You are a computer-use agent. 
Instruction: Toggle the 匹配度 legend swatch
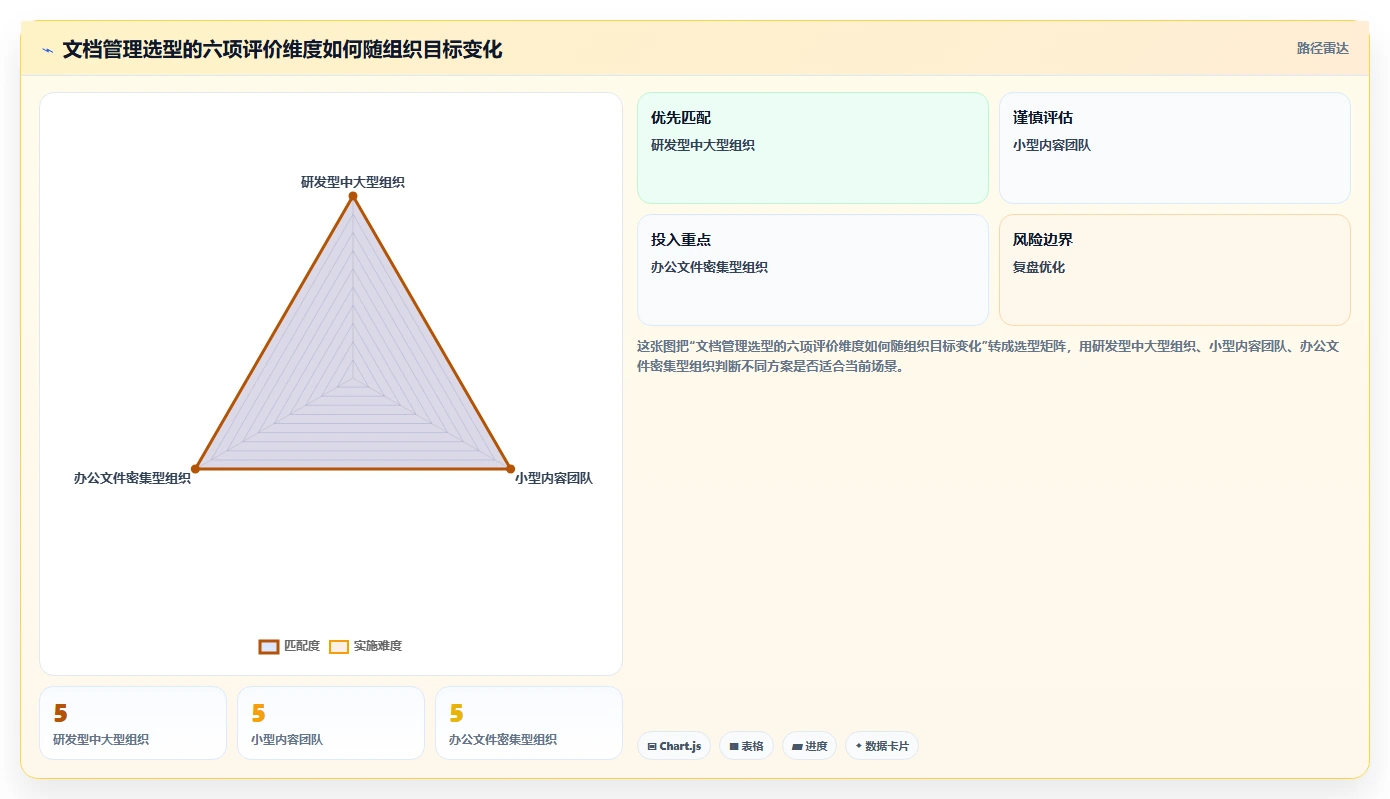click(268, 647)
